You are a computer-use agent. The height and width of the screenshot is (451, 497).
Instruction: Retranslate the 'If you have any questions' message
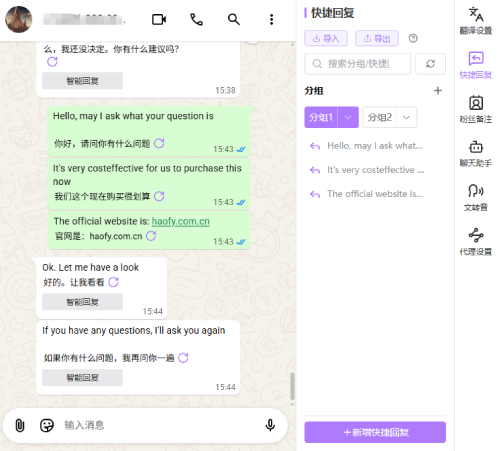(x=183, y=358)
